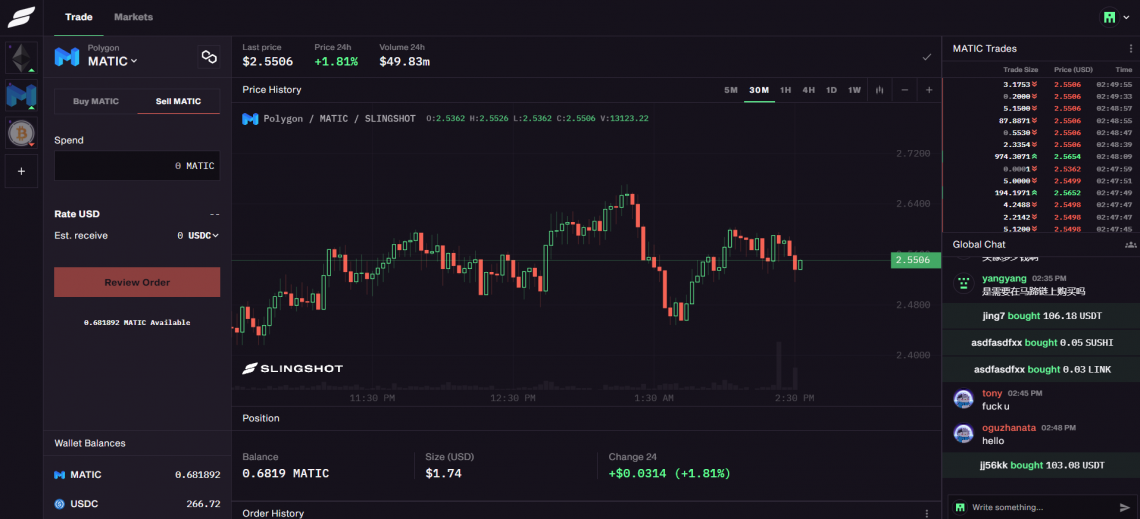Image resolution: width=1140 pixels, height=519 pixels.
Task: Click the Change 24 +$0.0314 value
Action: coord(670,473)
